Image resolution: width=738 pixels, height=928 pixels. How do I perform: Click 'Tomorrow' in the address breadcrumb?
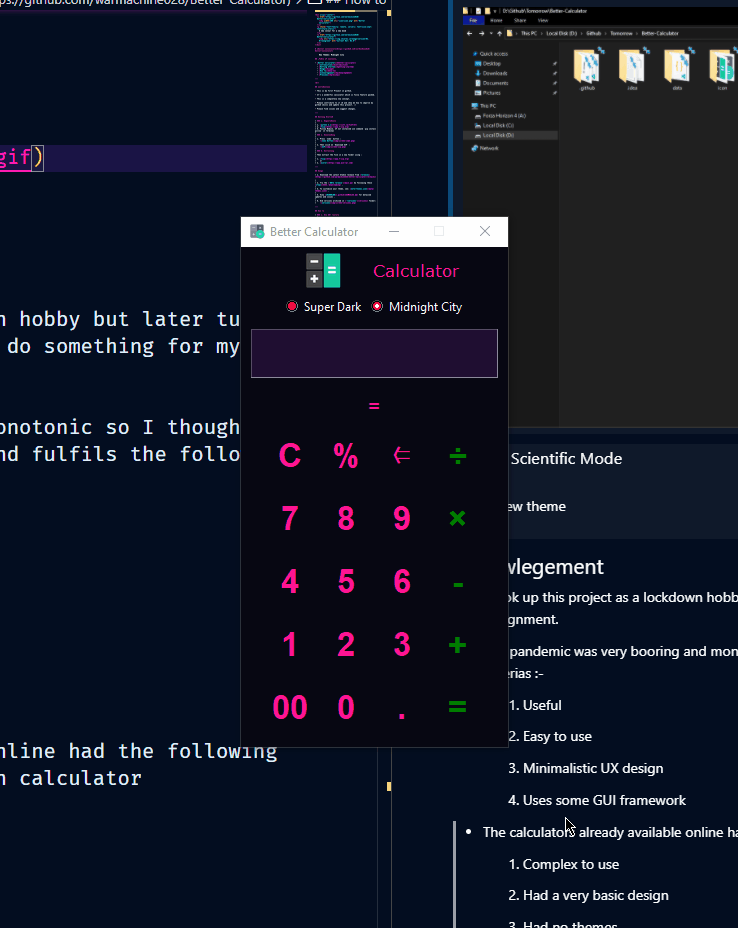click(621, 33)
